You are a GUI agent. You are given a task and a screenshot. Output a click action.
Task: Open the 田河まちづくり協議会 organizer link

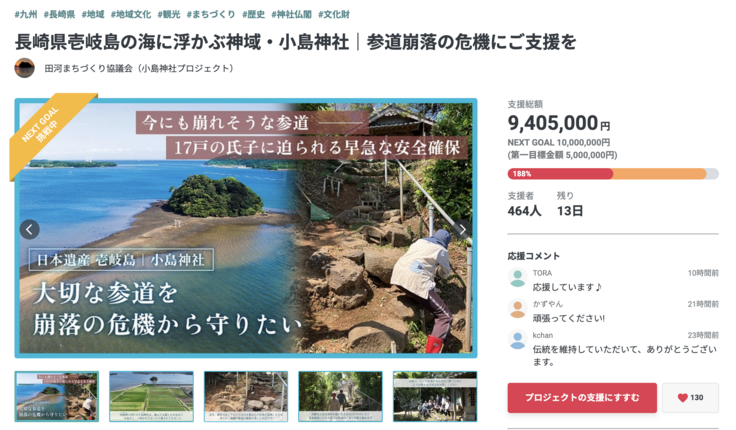(x=139, y=69)
